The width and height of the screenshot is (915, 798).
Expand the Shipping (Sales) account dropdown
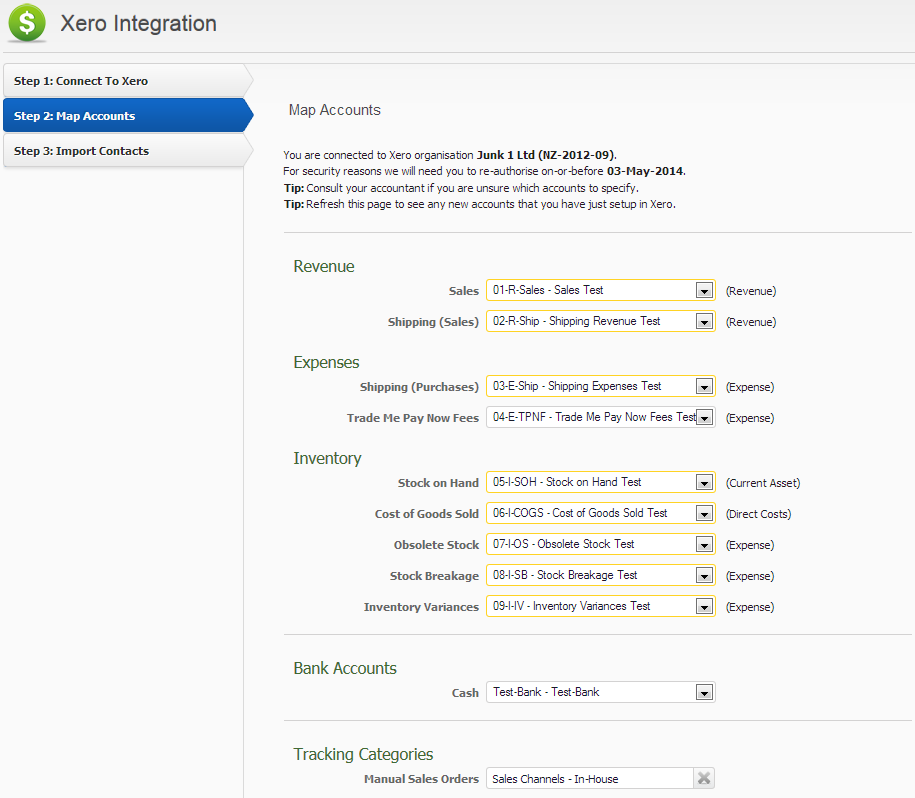[600, 321]
